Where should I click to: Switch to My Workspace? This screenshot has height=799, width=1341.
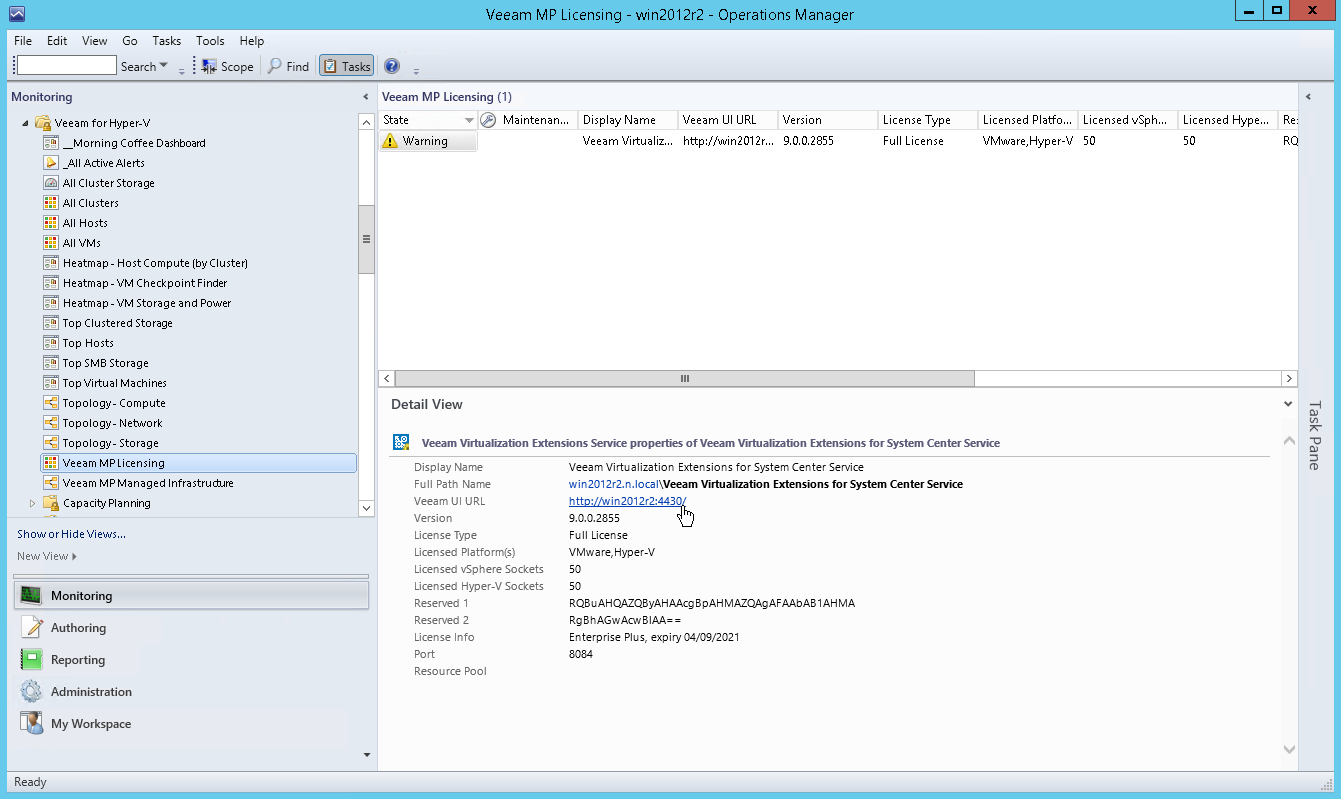(191, 724)
